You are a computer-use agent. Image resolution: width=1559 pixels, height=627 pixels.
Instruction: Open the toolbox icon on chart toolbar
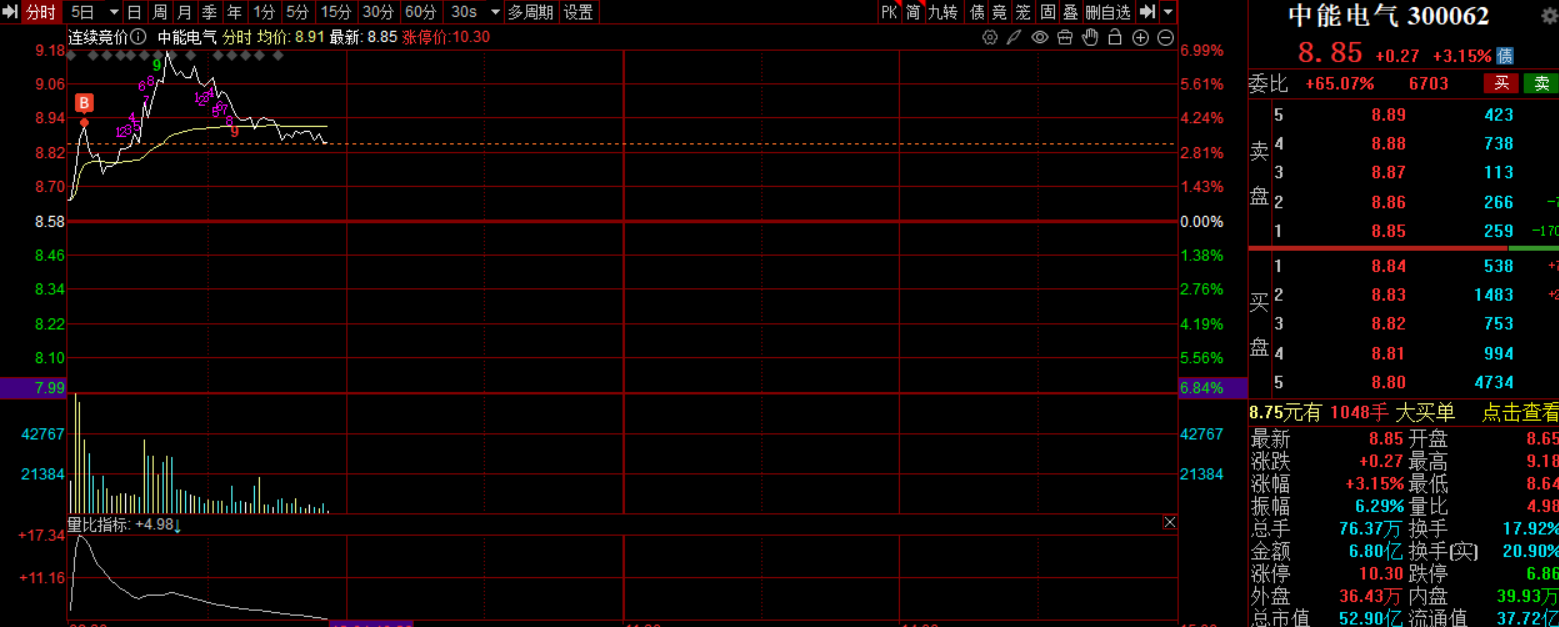click(x=1065, y=37)
